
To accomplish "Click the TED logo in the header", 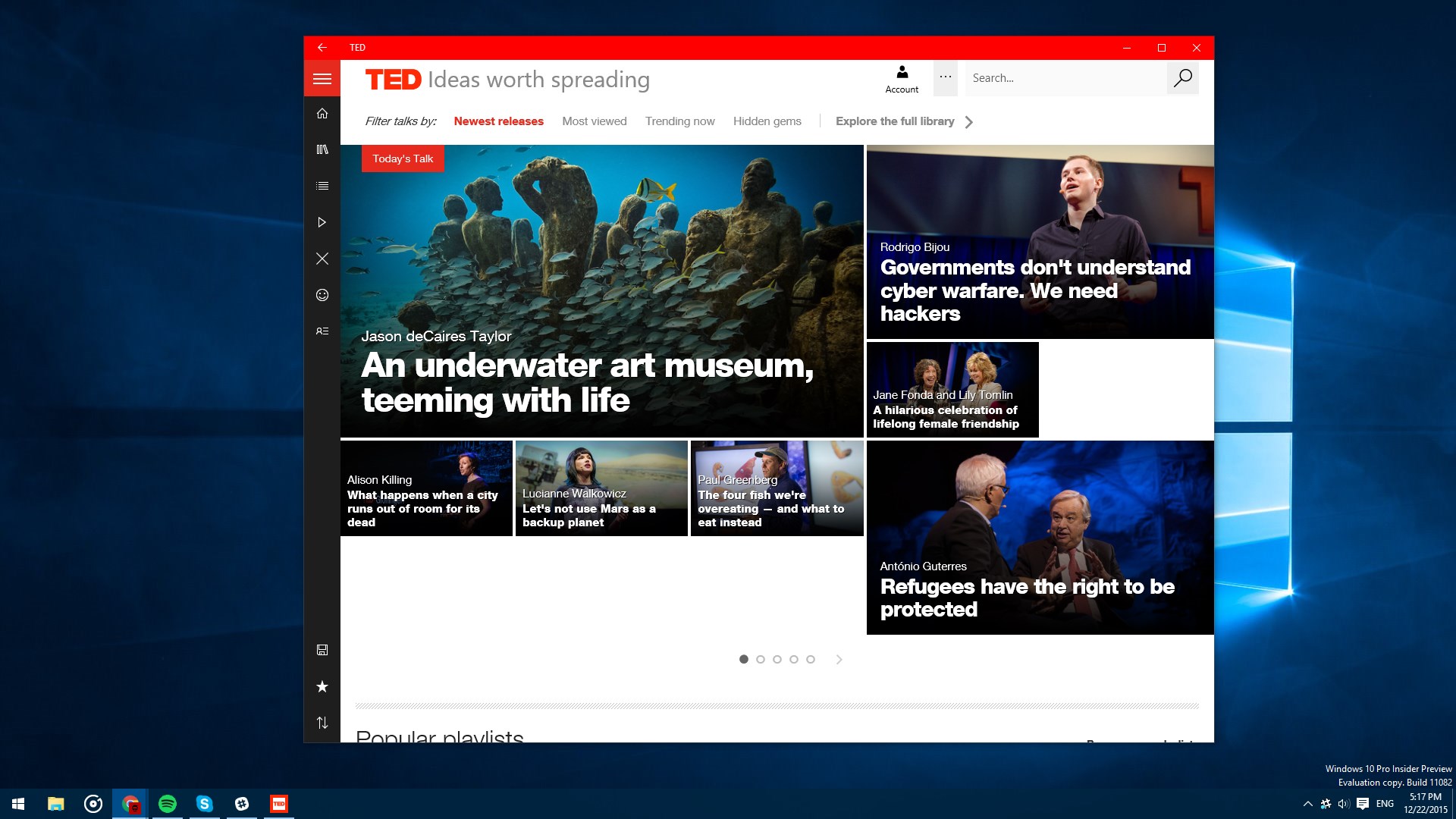I will pyautogui.click(x=393, y=80).
